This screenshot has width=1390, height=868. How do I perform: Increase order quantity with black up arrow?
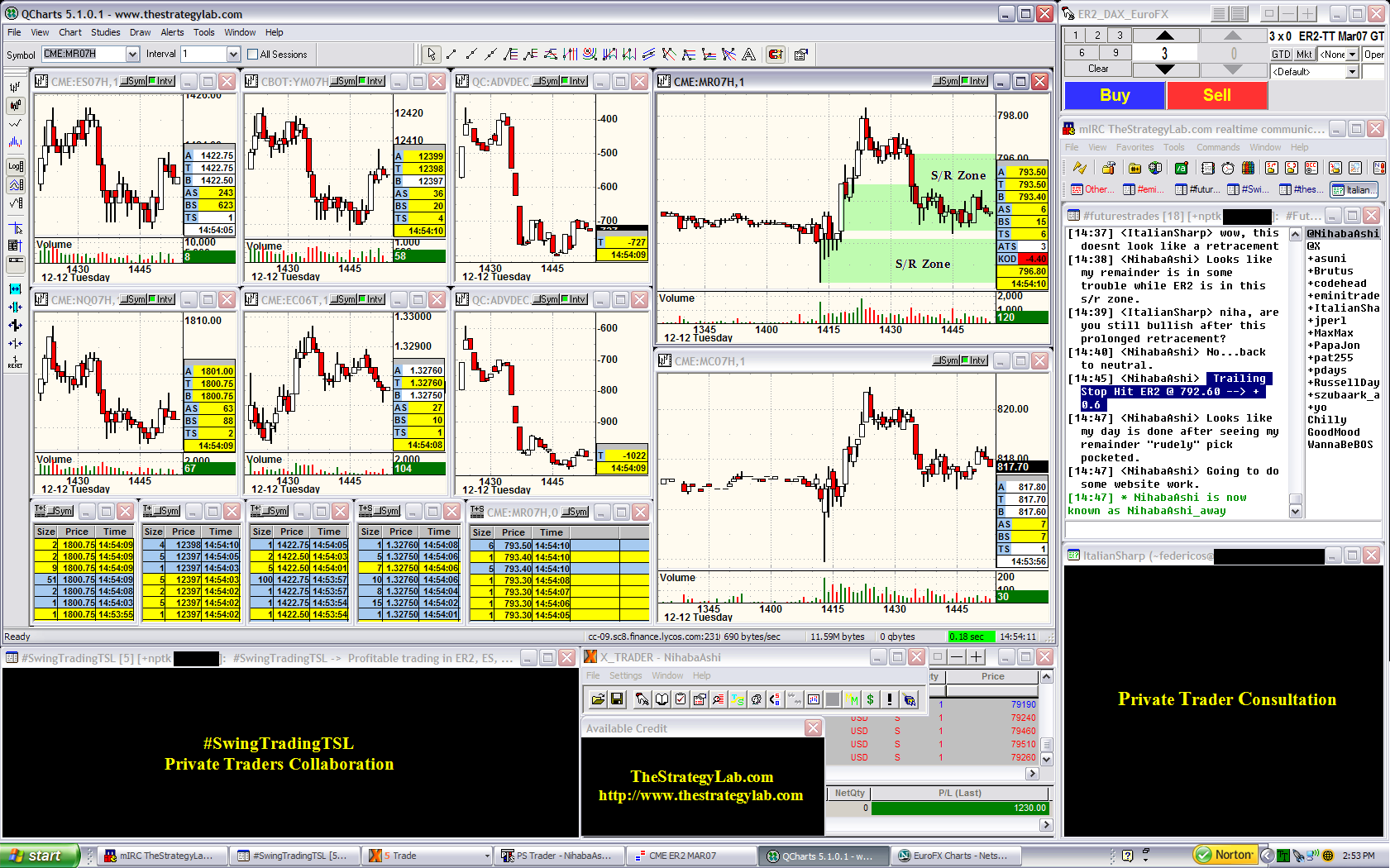tap(1165, 36)
